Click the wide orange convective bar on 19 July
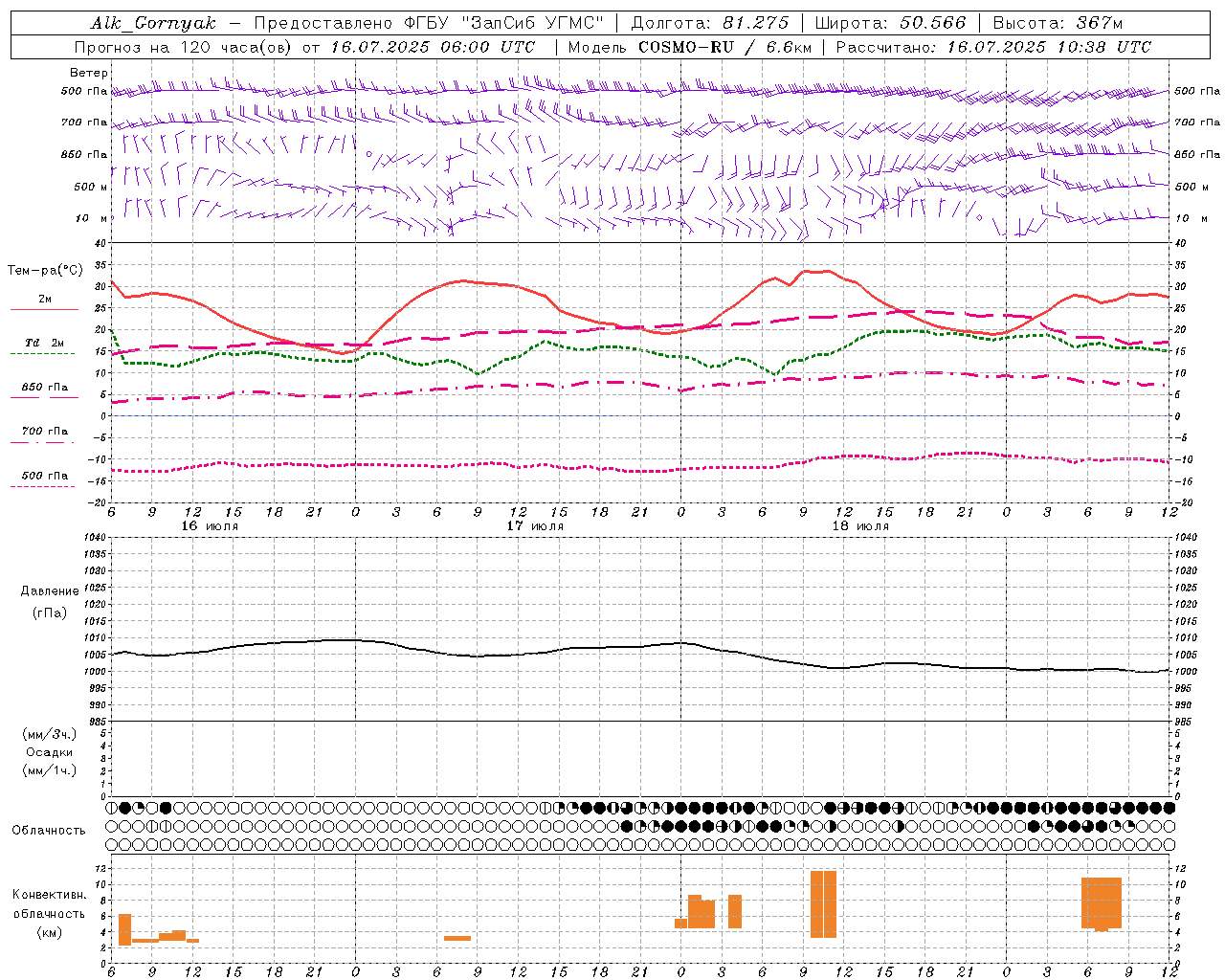 click(x=1102, y=902)
